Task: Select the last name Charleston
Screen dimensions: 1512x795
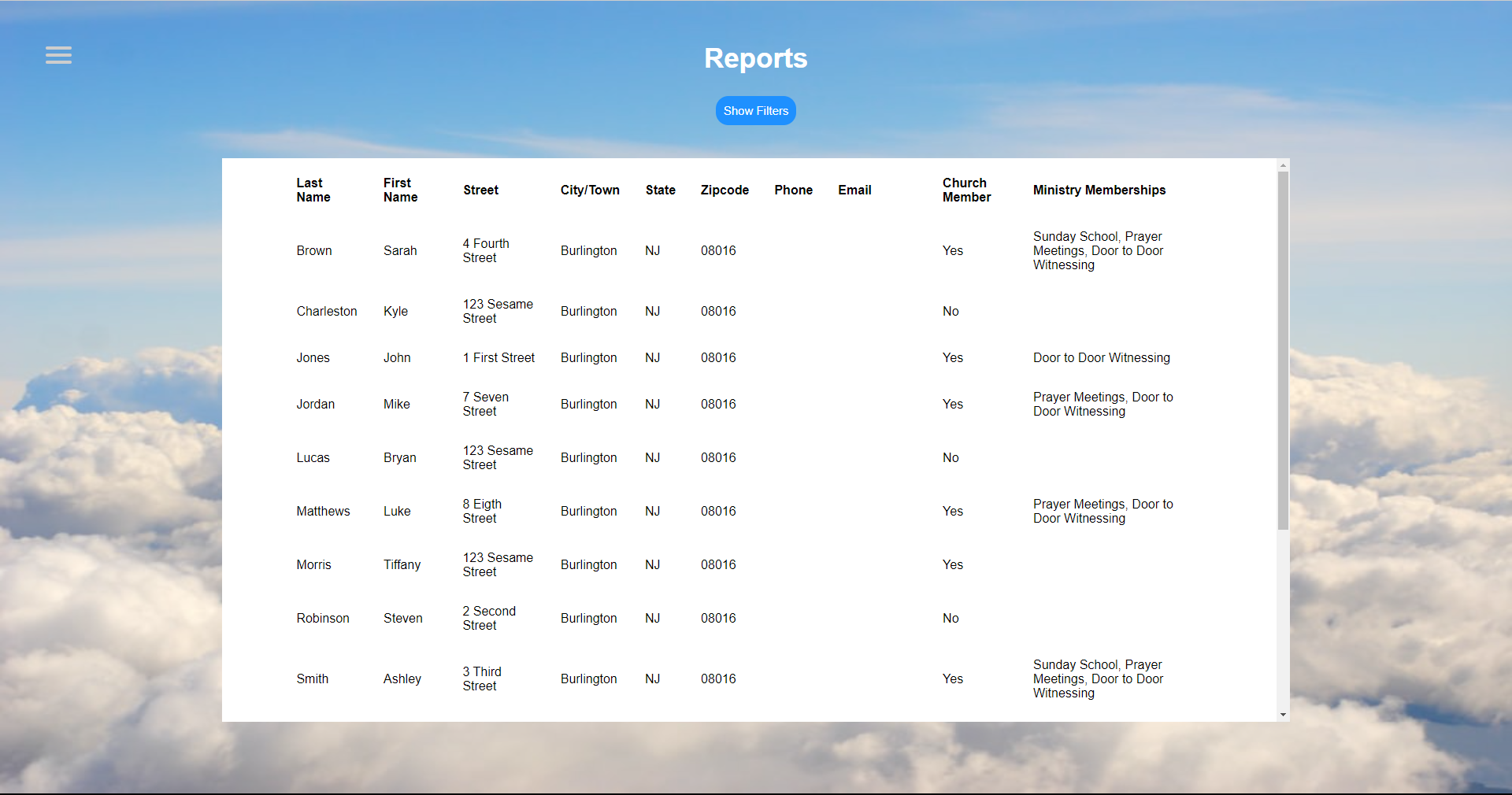Action: [327, 311]
